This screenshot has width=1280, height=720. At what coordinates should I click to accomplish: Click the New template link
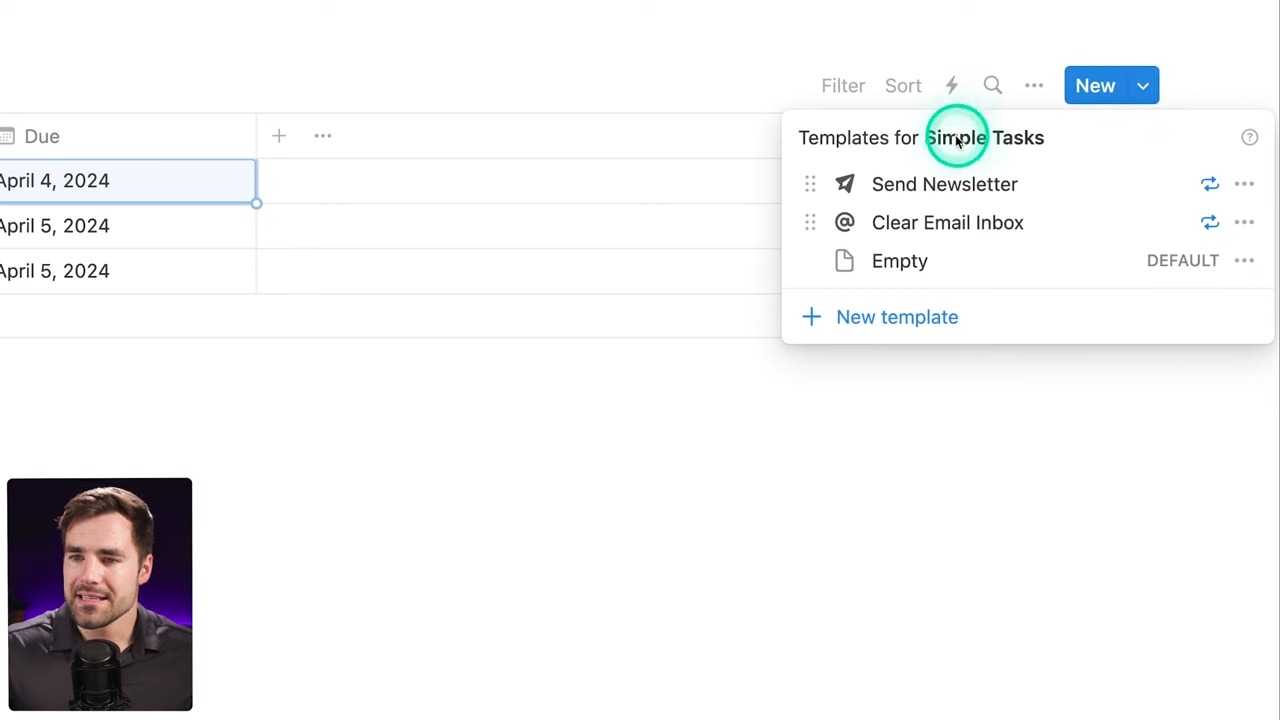pos(896,317)
